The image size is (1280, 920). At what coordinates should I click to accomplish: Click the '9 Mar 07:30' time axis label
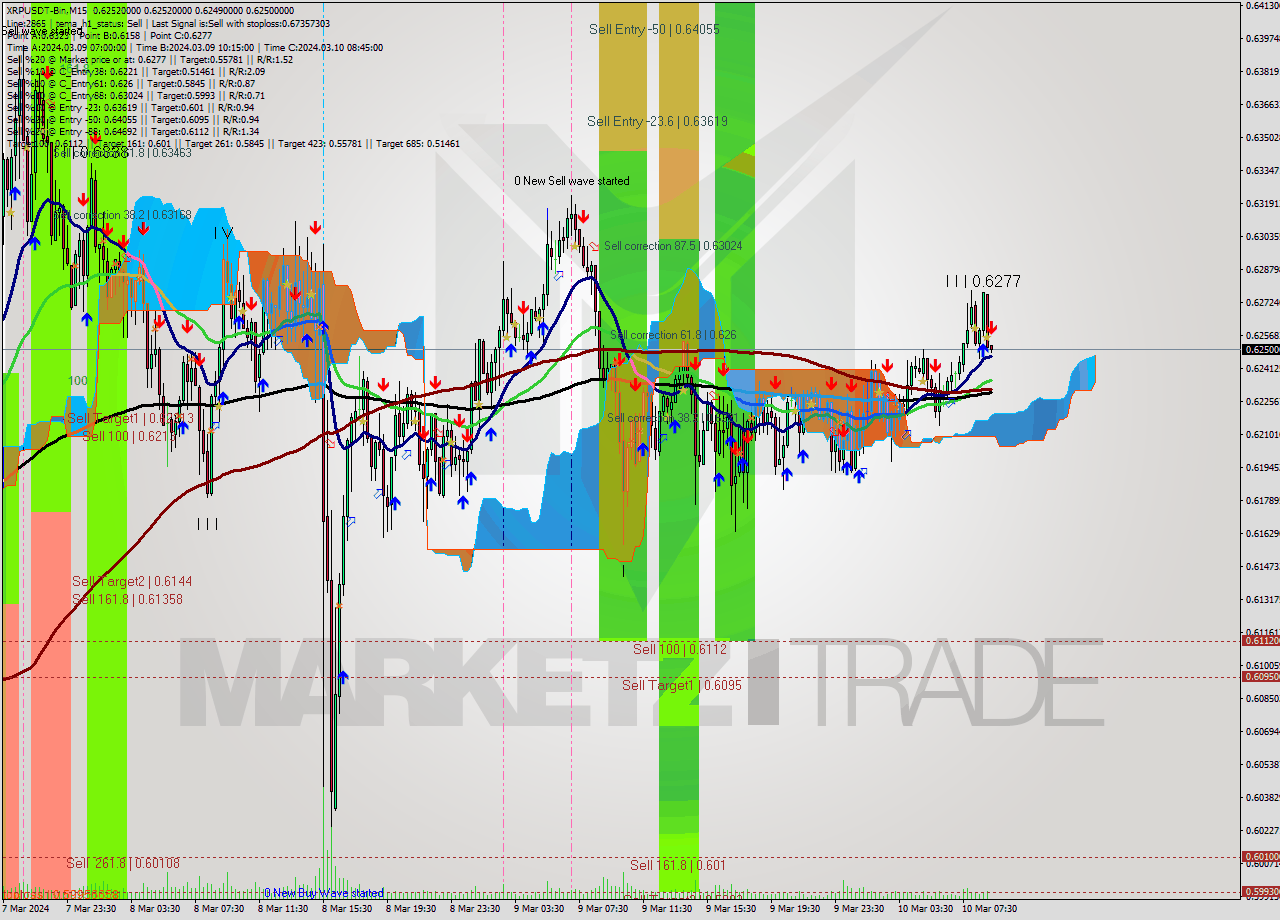point(603,909)
